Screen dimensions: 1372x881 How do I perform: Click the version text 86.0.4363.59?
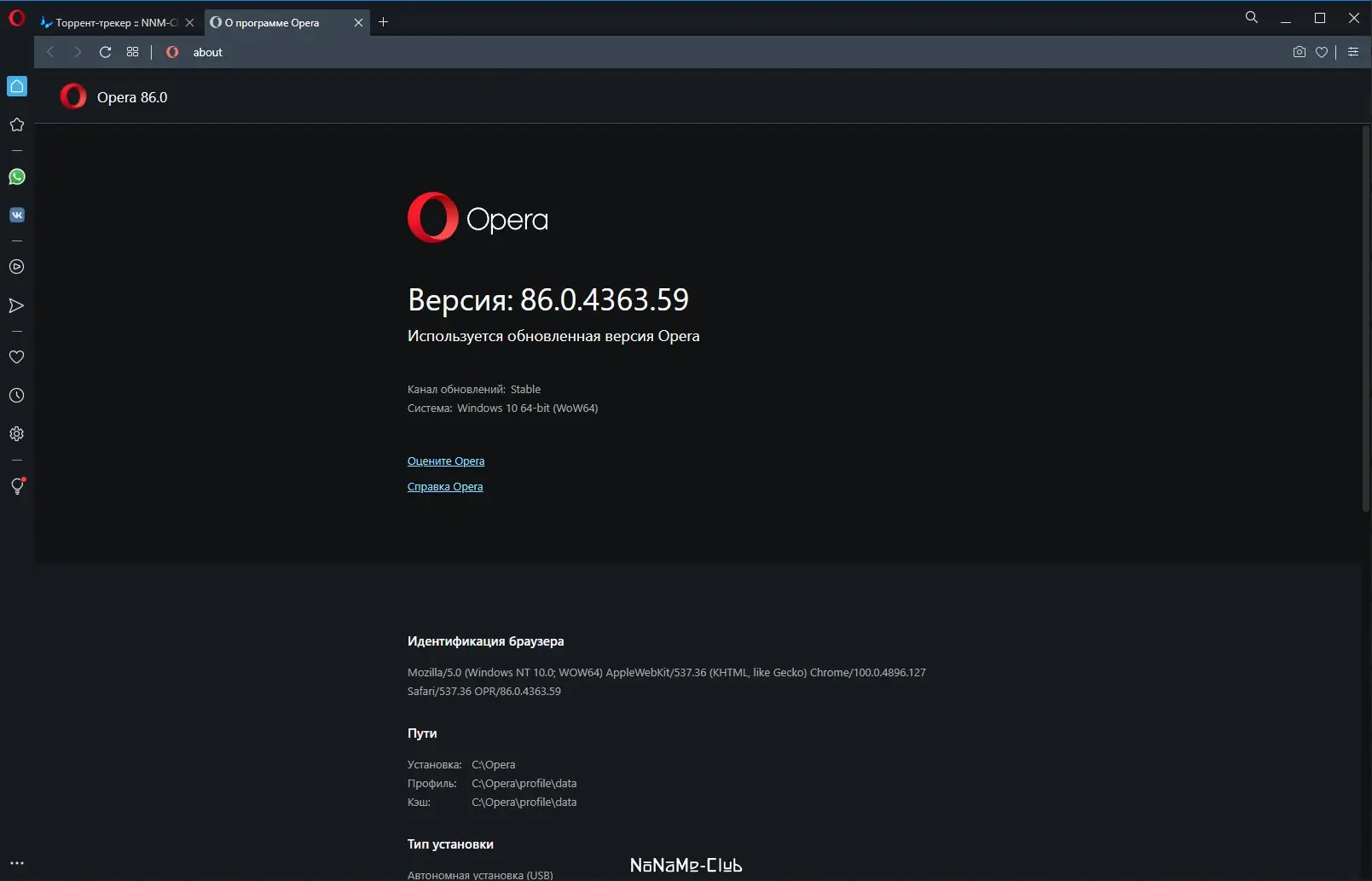click(x=605, y=299)
